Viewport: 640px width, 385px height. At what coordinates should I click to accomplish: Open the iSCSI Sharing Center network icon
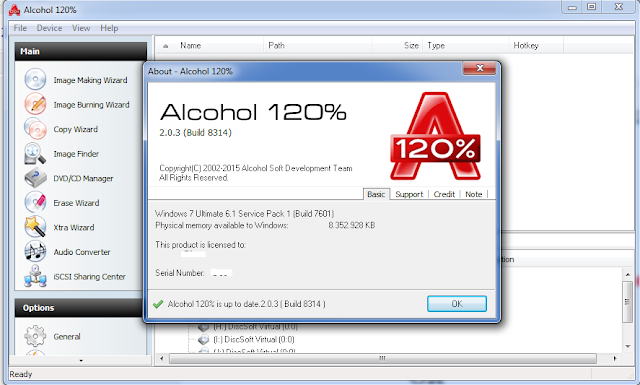click(35, 276)
